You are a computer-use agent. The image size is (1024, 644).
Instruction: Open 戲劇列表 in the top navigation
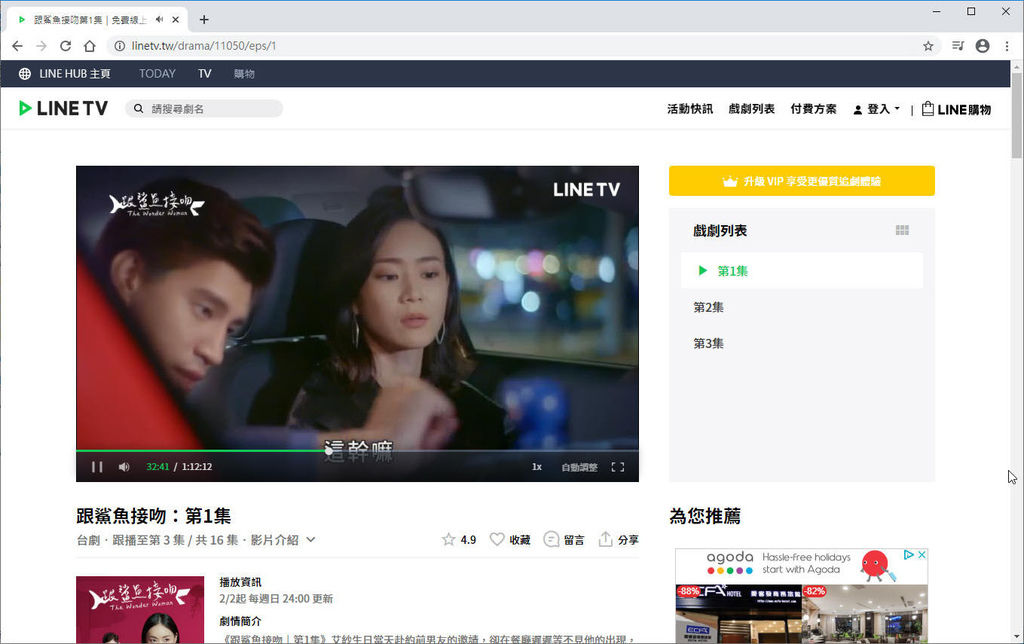pos(752,109)
